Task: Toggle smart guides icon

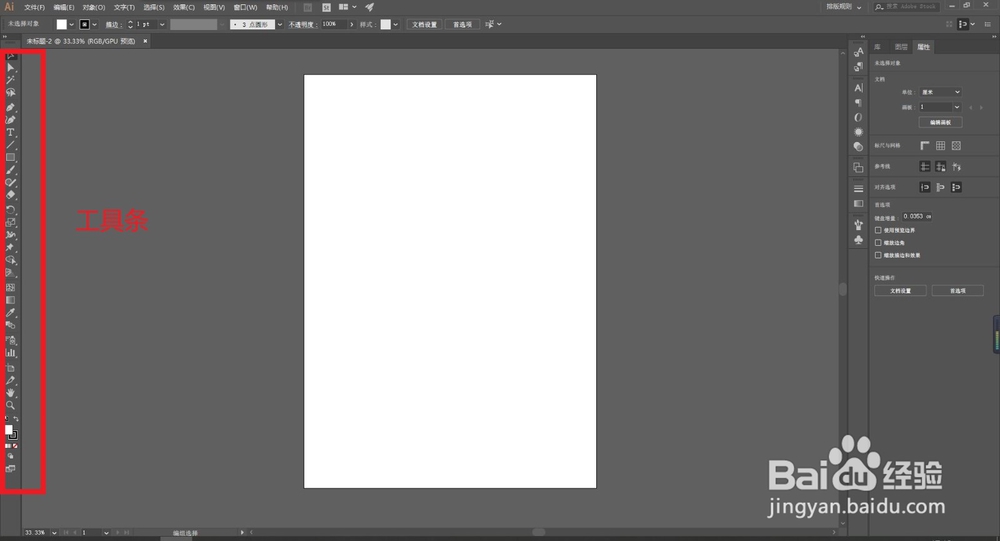Action: [x=956, y=167]
